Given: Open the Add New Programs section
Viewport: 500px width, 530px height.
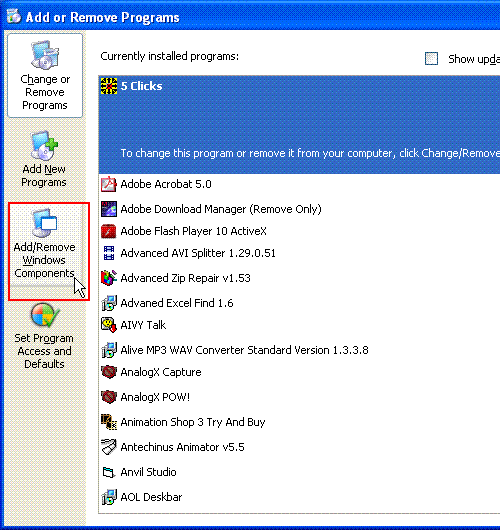Looking at the screenshot, I should pyautogui.click(x=44, y=159).
